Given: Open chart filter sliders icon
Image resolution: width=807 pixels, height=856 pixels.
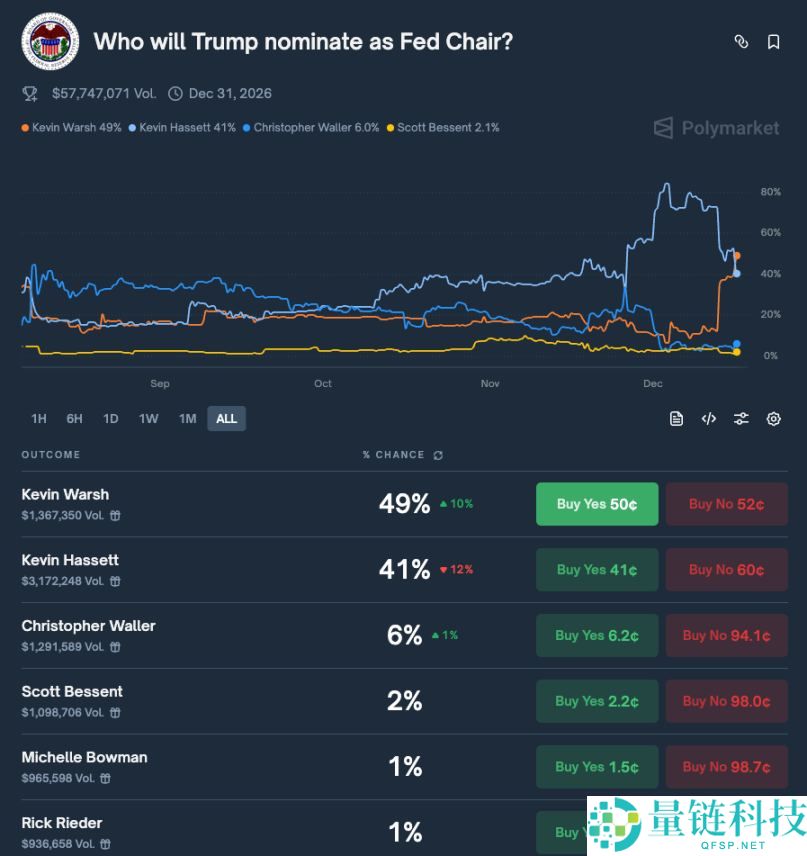Looking at the screenshot, I should 741,419.
